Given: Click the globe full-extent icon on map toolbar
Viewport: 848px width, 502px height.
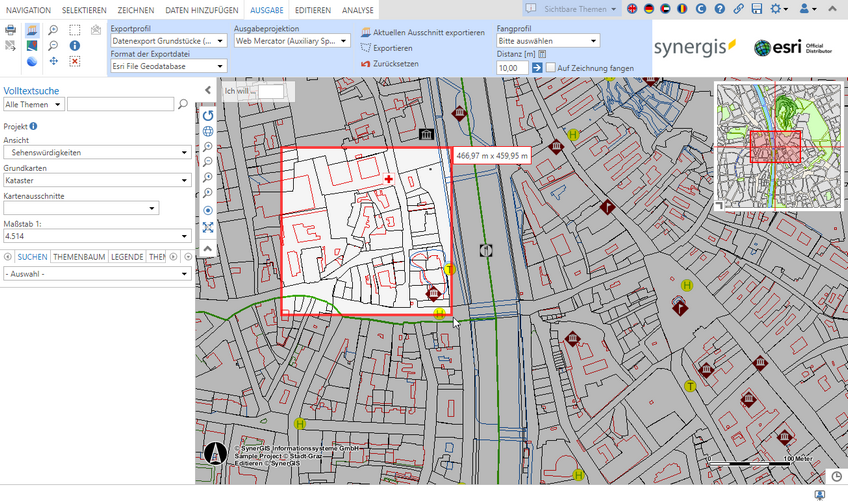Looking at the screenshot, I should (208, 131).
